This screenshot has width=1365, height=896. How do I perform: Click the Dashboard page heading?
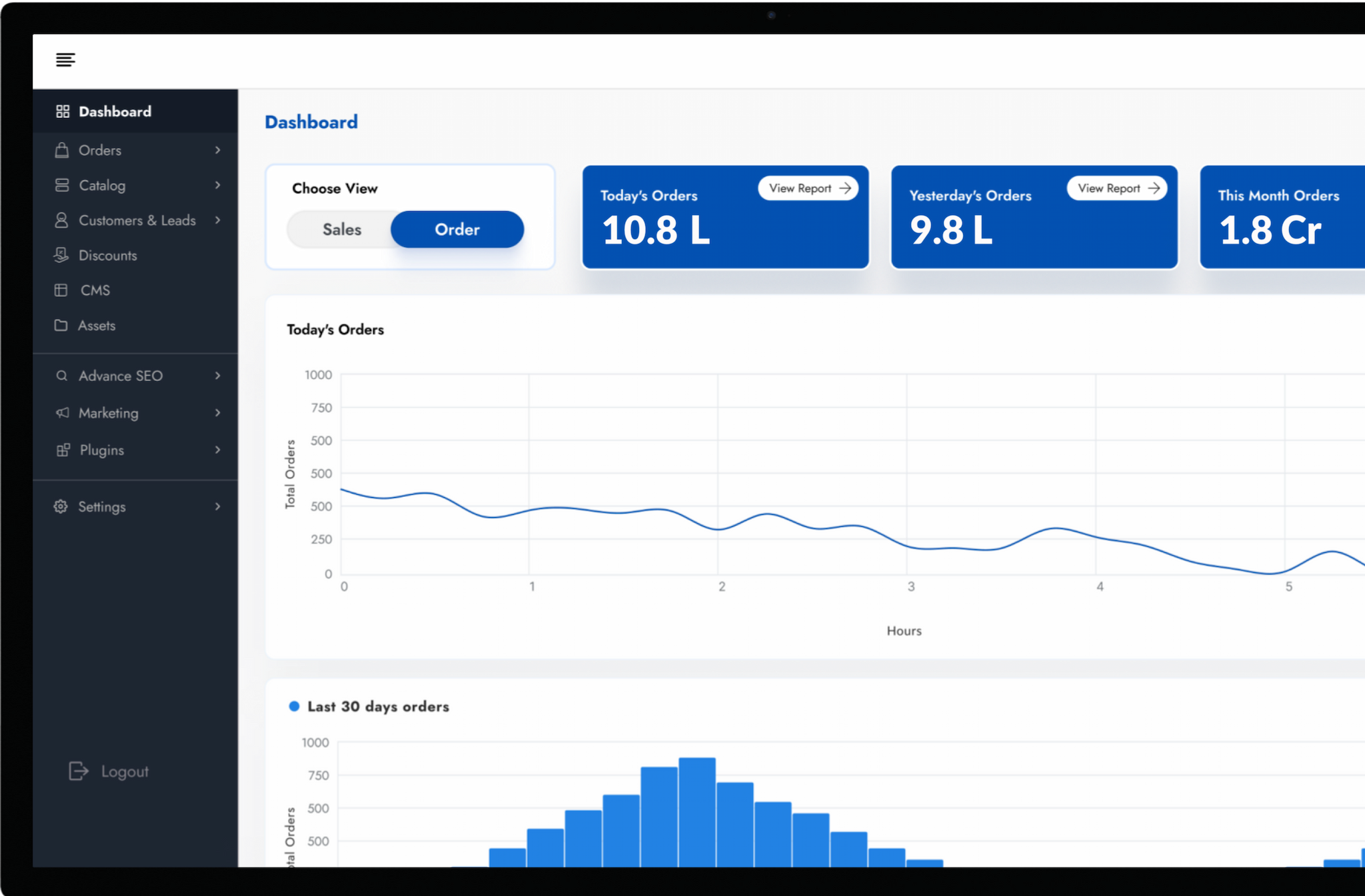point(311,122)
